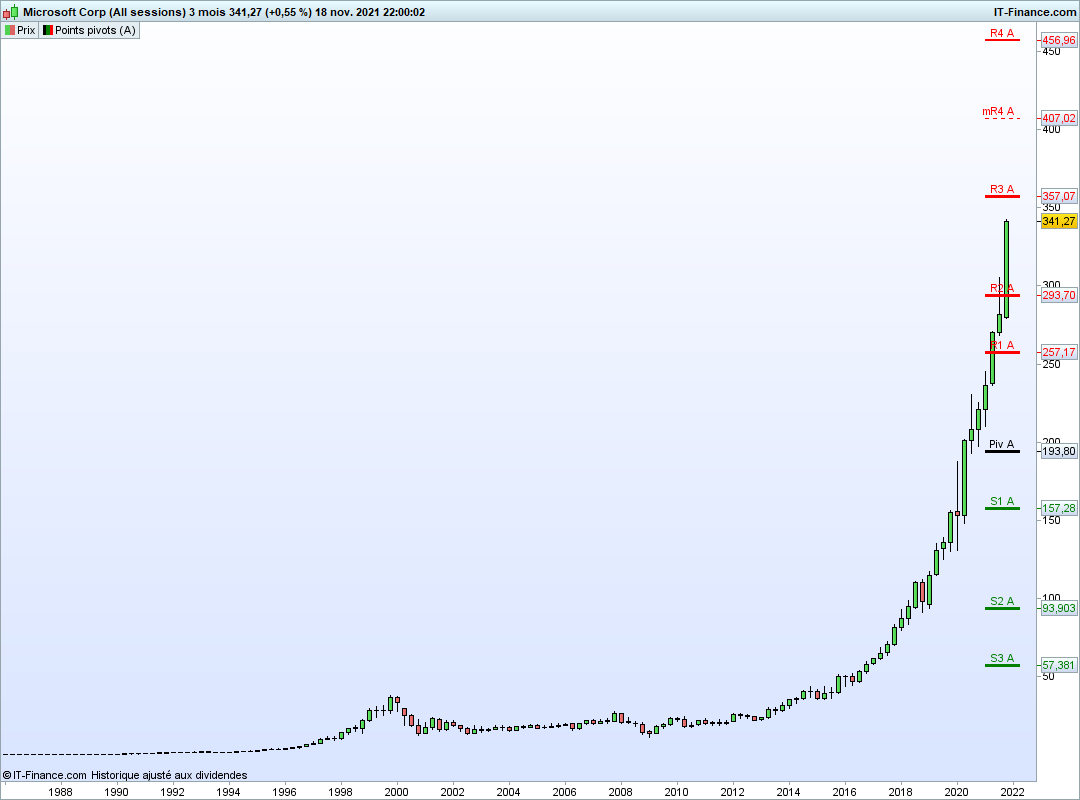
Task: Click the 257,17 price tag on axis
Action: click(1059, 352)
